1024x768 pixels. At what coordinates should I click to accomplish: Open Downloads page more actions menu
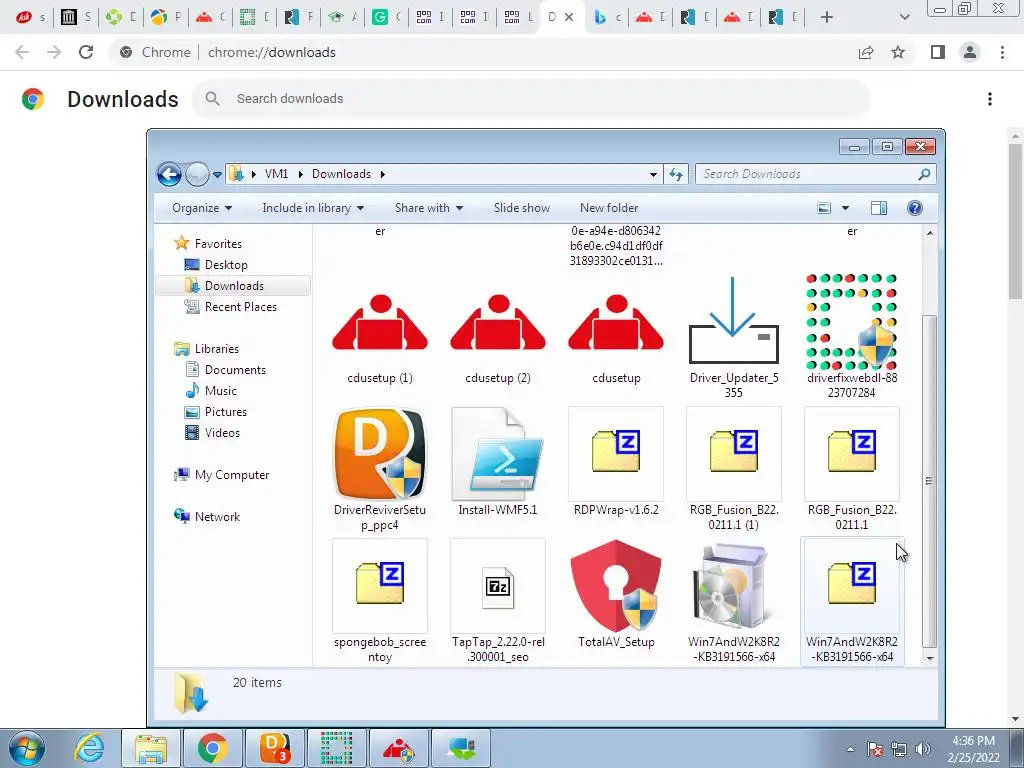(x=990, y=99)
